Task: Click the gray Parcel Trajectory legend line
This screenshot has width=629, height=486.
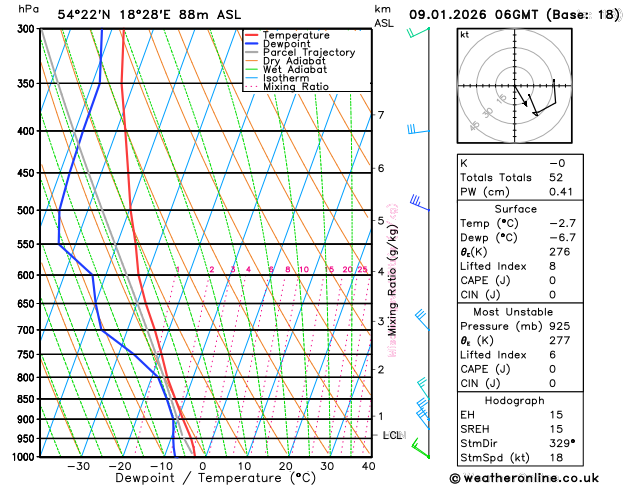Action: [x=251, y=52]
